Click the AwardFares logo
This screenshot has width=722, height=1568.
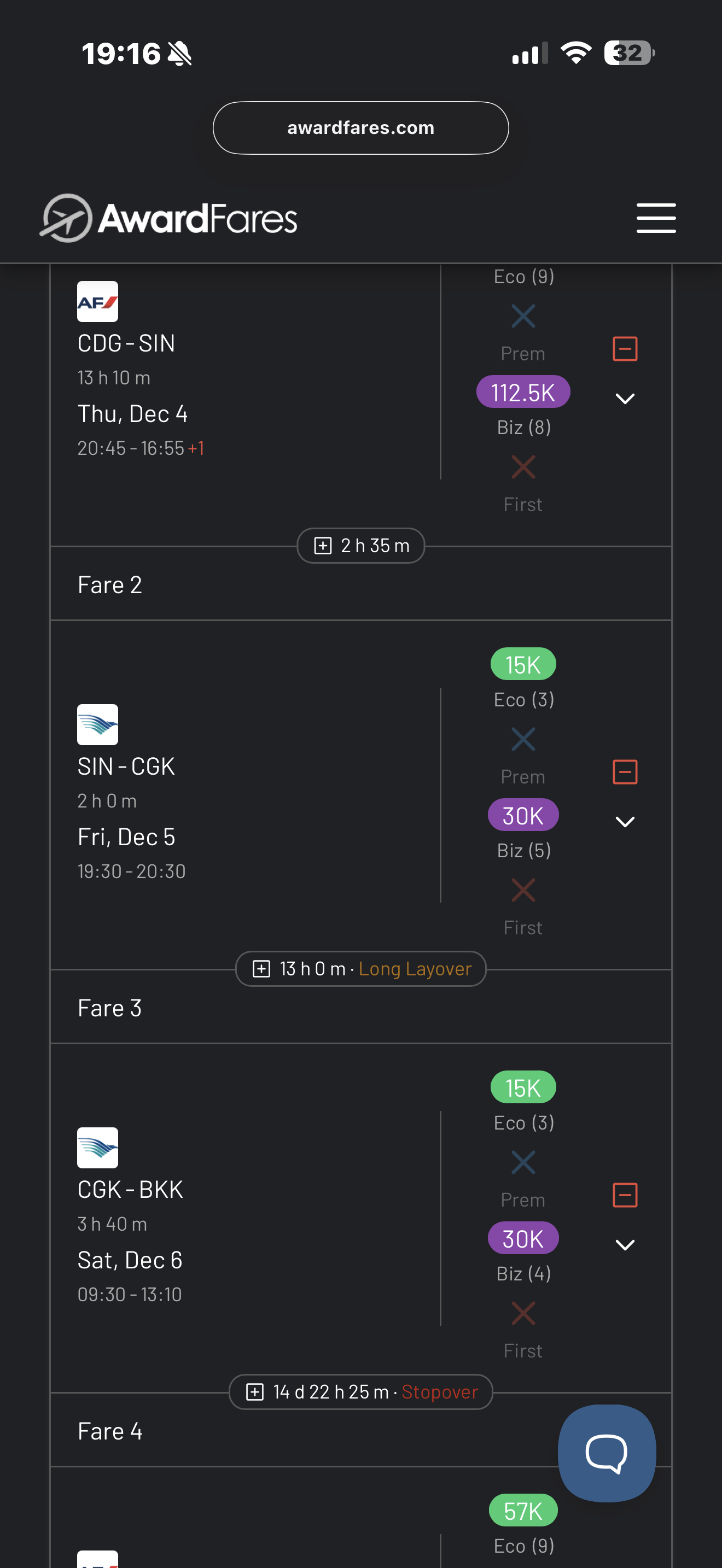pos(168,219)
